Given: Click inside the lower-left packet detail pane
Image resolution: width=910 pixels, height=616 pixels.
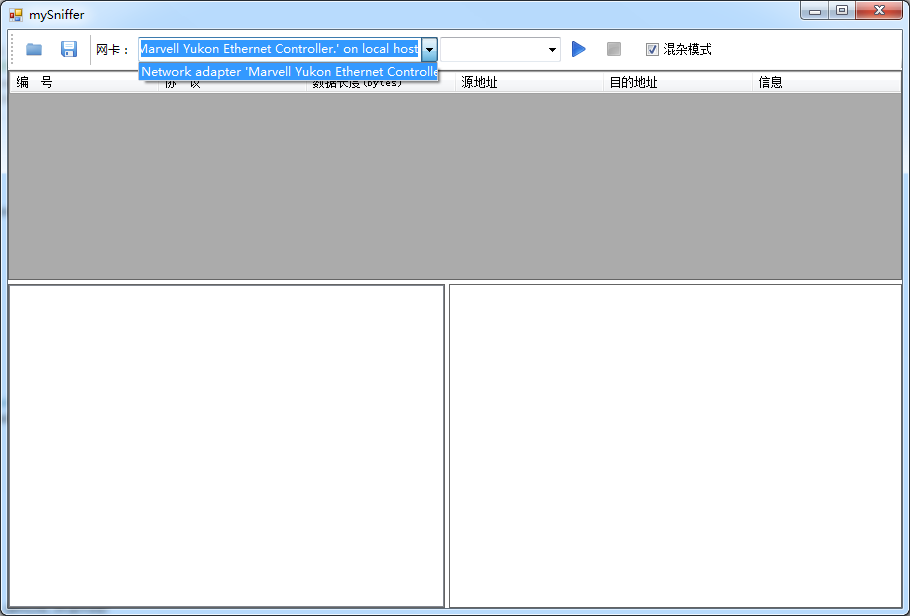Looking at the screenshot, I should 226,446.
